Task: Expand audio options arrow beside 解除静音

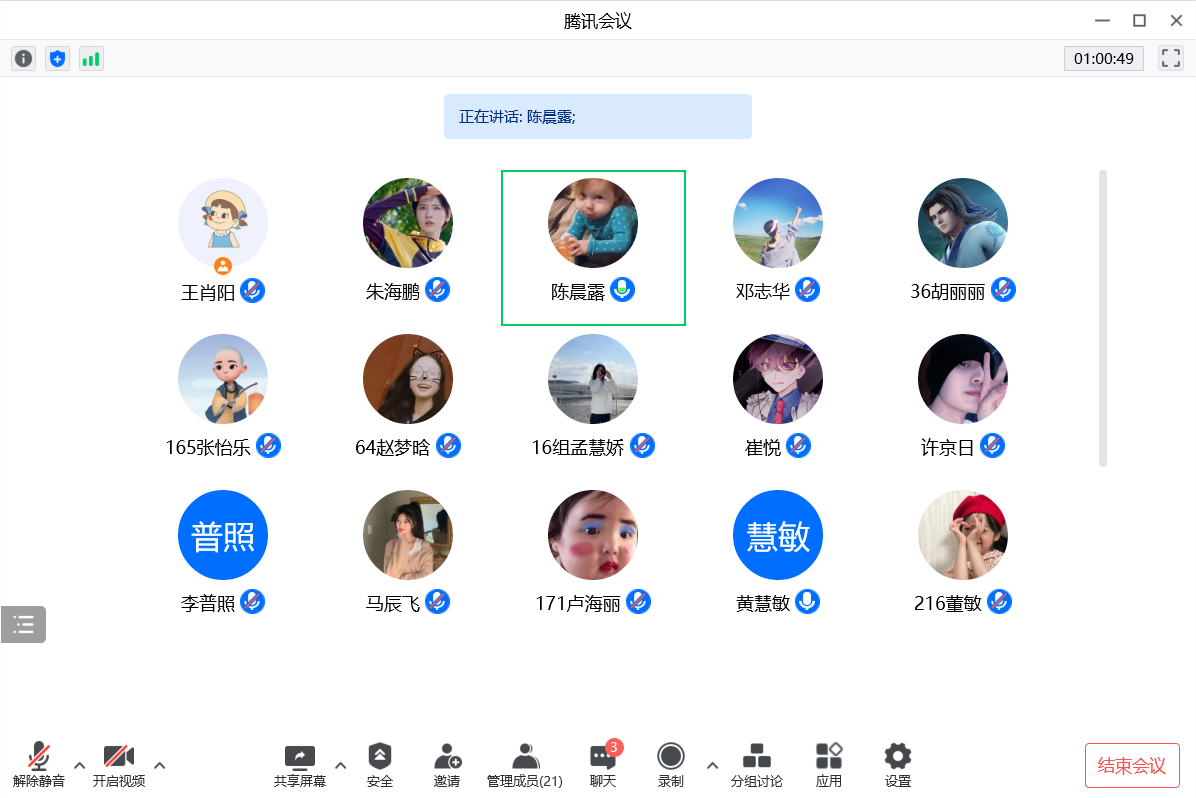Action: point(80,765)
